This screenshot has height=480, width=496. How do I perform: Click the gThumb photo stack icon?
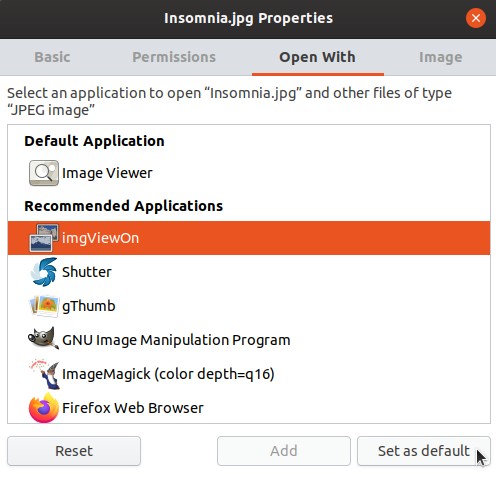click(44, 306)
